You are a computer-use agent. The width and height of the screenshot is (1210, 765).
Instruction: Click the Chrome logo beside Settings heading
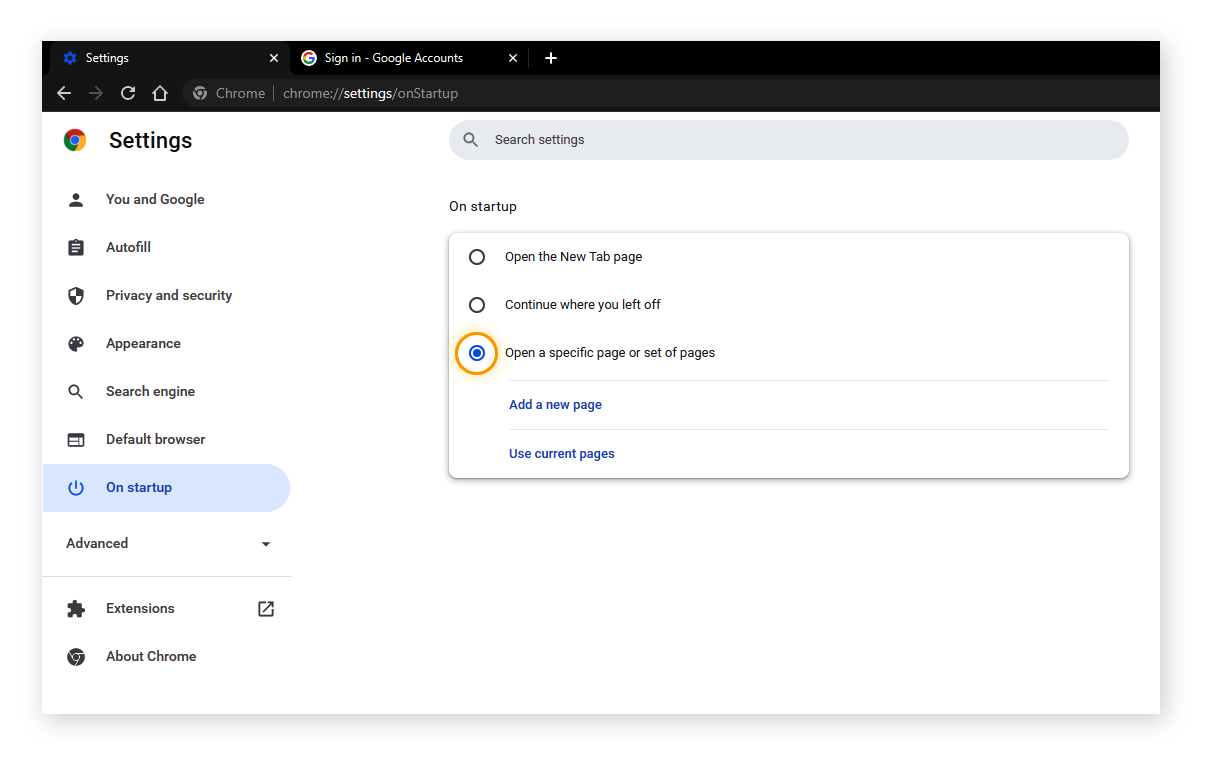point(75,140)
